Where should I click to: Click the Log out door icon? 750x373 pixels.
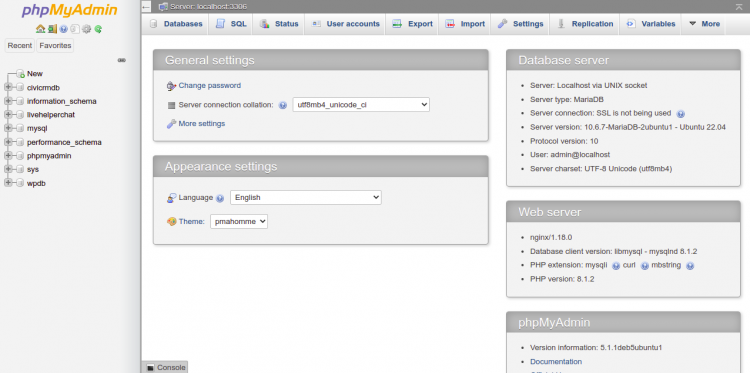[52, 29]
